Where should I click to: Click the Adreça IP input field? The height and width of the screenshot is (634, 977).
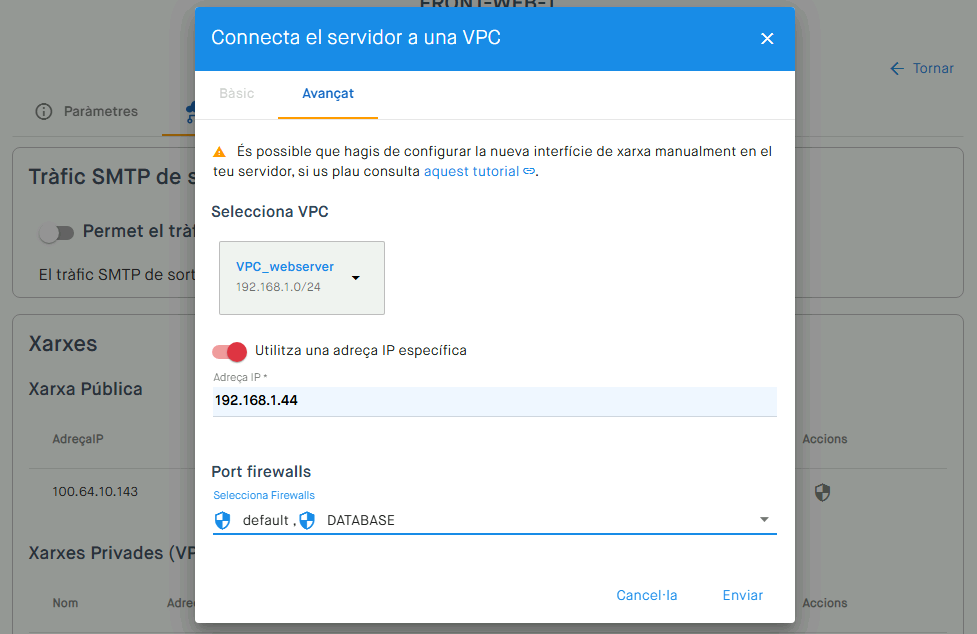point(495,400)
